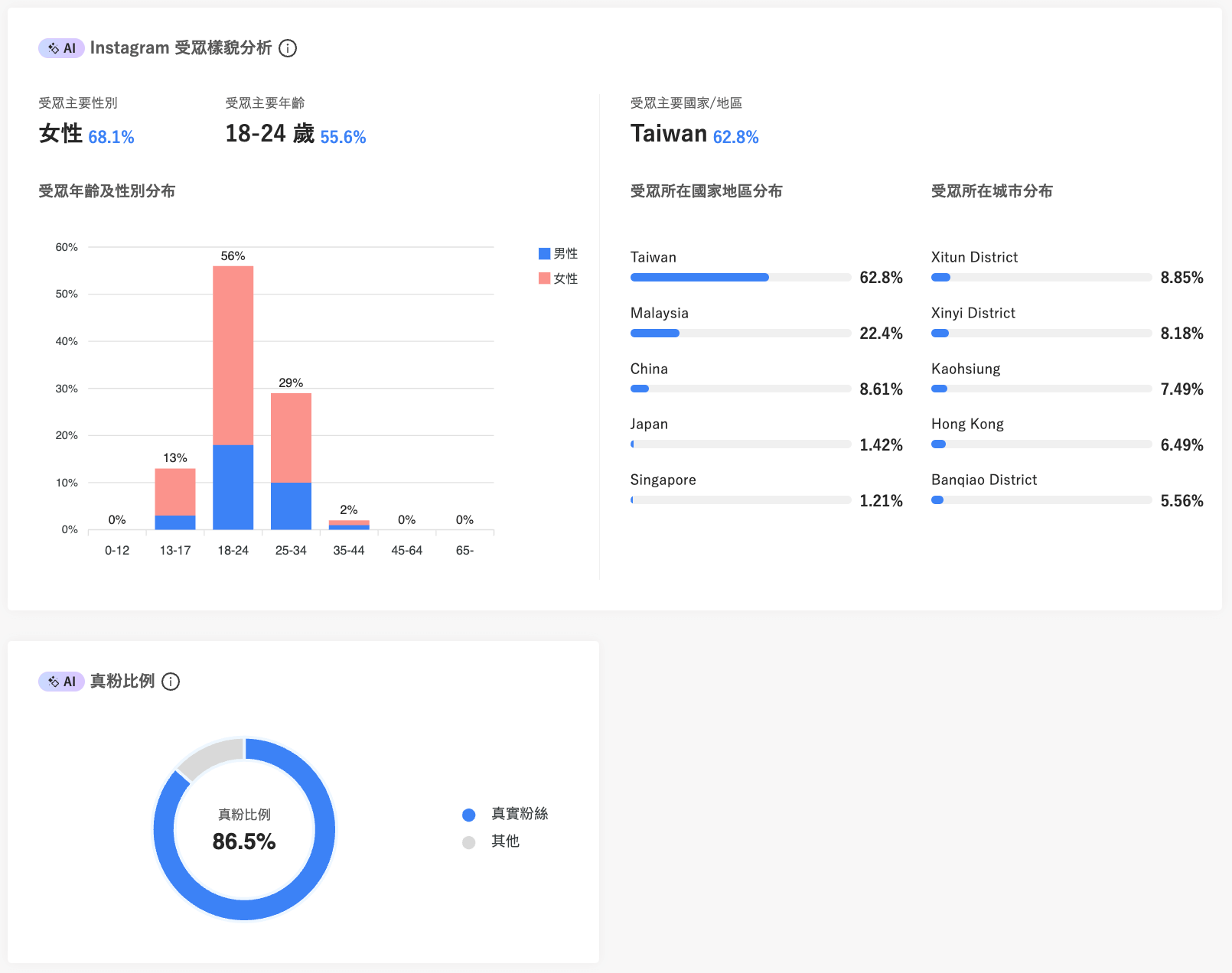The height and width of the screenshot is (973, 1232).
Task: Select the 25-34 male bar segment
Action: pyautogui.click(x=291, y=506)
